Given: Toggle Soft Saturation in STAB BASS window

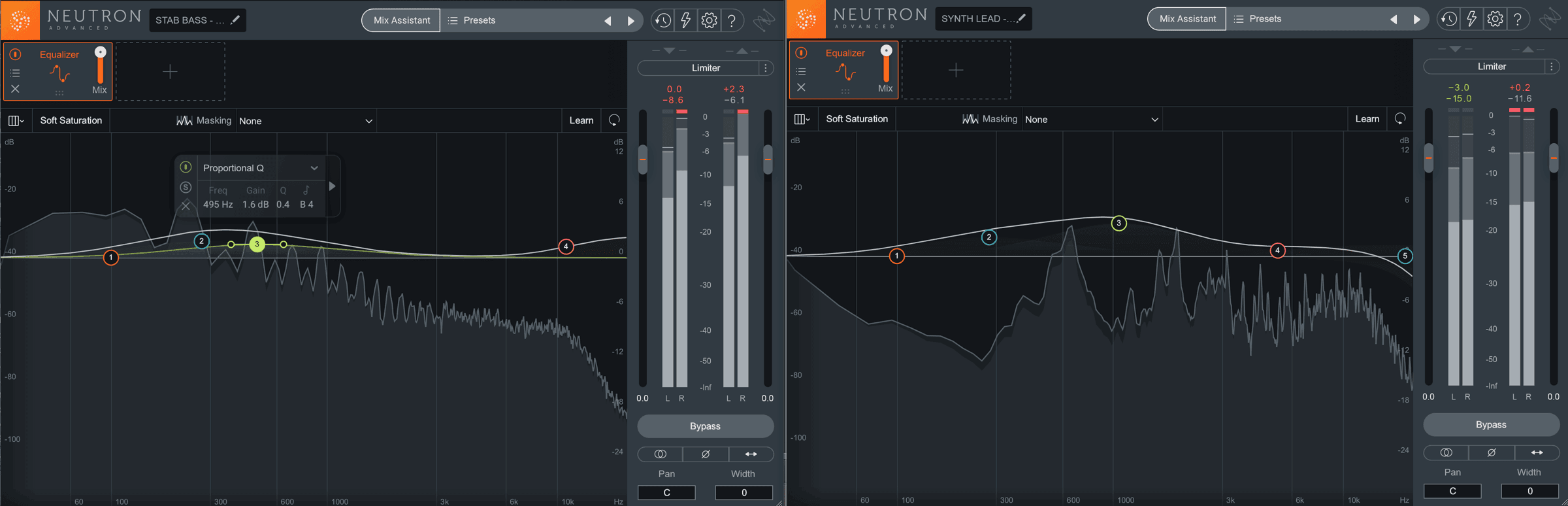Looking at the screenshot, I should (71, 120).
